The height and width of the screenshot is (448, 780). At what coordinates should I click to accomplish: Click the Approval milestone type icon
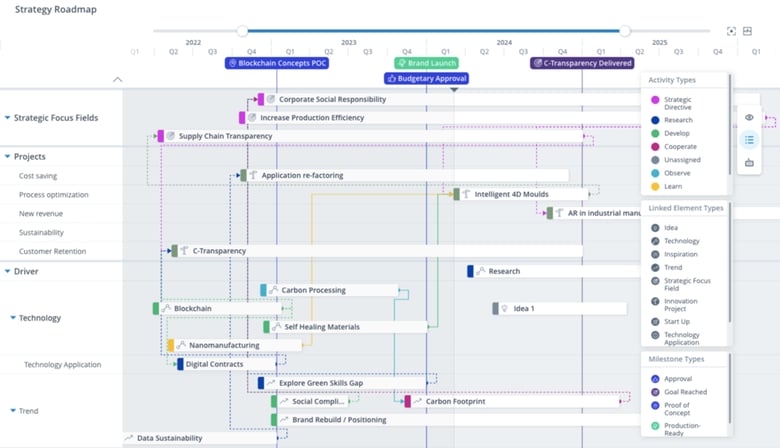pyautogui.click(x=655, y=379)
